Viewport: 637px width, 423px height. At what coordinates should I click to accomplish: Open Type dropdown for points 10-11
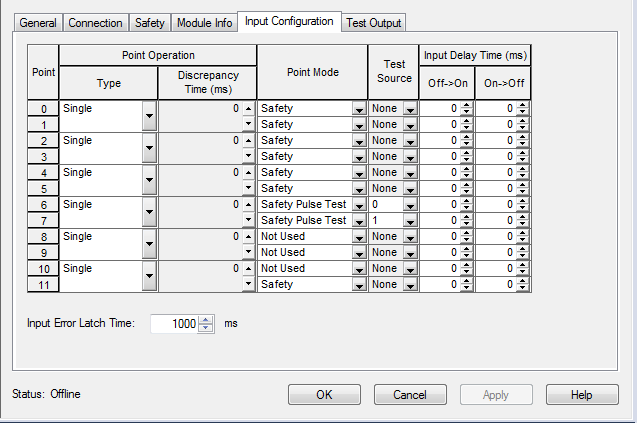coord(149,276)
